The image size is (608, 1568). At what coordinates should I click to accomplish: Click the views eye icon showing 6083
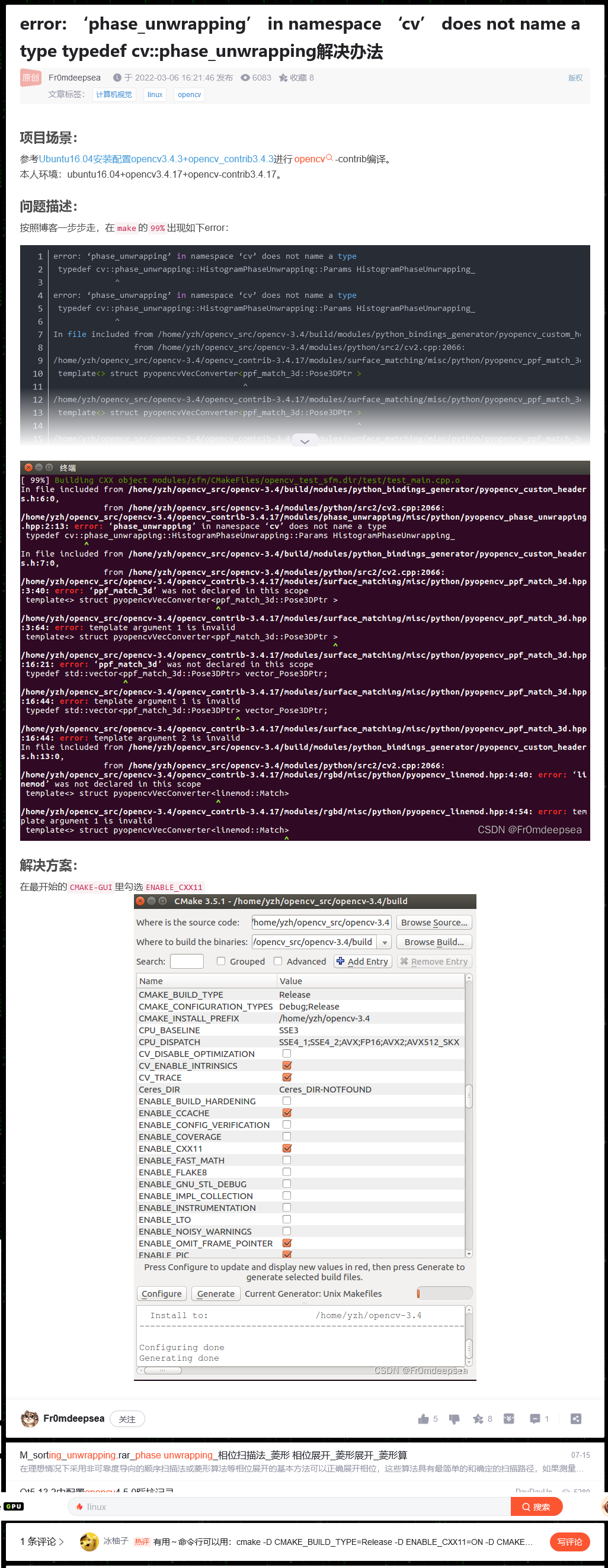(x=245, y=78)
